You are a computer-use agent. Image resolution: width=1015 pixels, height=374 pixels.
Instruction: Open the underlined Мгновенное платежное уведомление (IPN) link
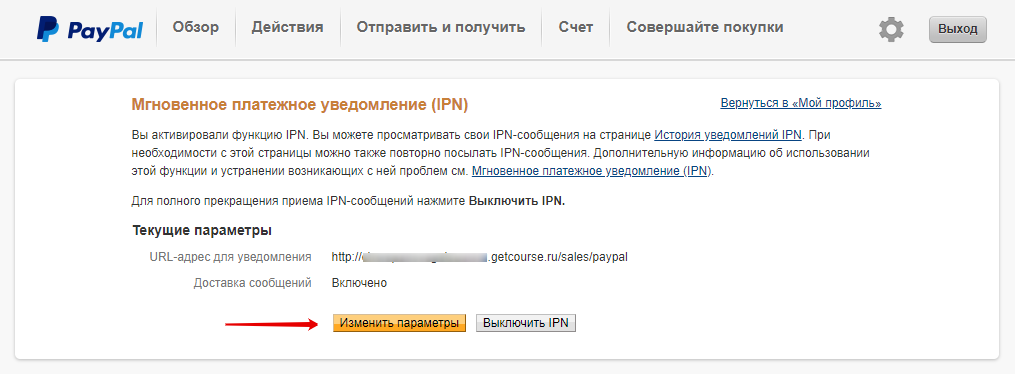[591, 171]
